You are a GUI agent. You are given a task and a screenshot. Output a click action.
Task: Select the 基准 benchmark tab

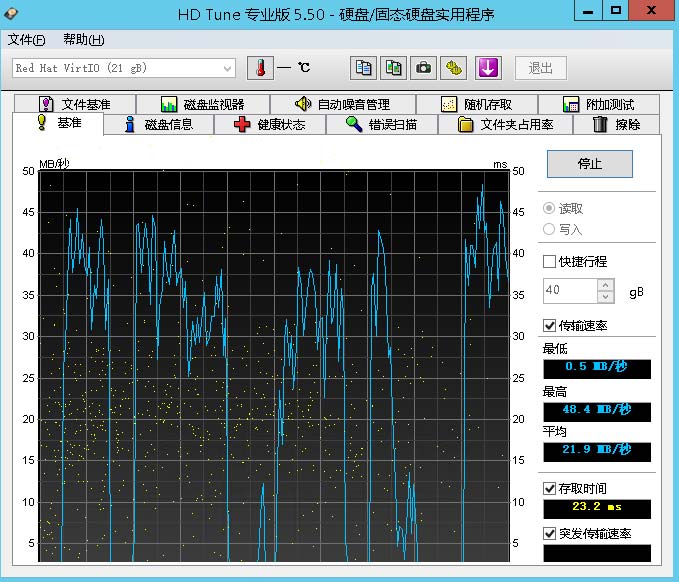(58, 123)
